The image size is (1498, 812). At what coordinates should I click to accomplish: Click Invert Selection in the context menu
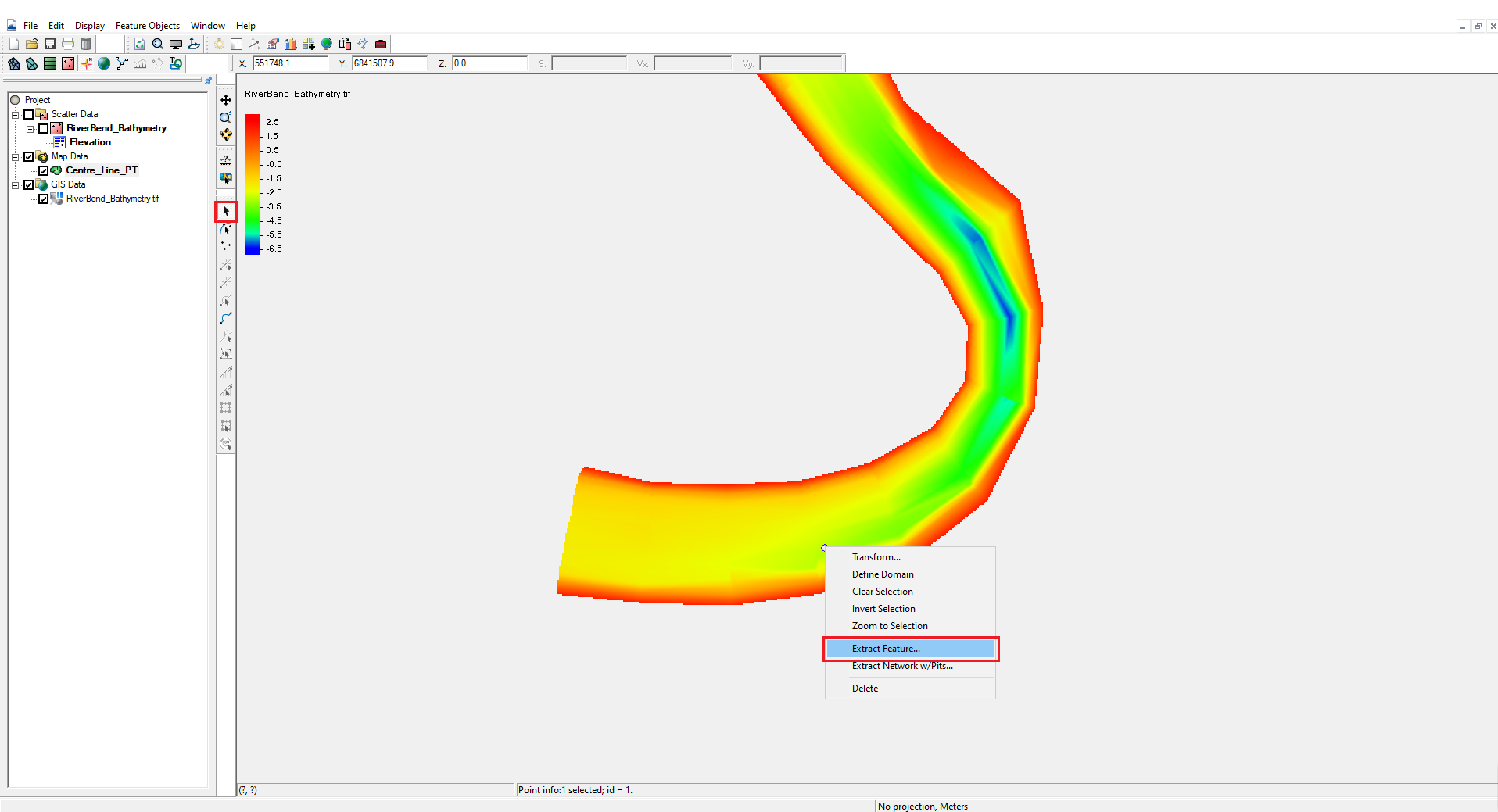point(883,609)
